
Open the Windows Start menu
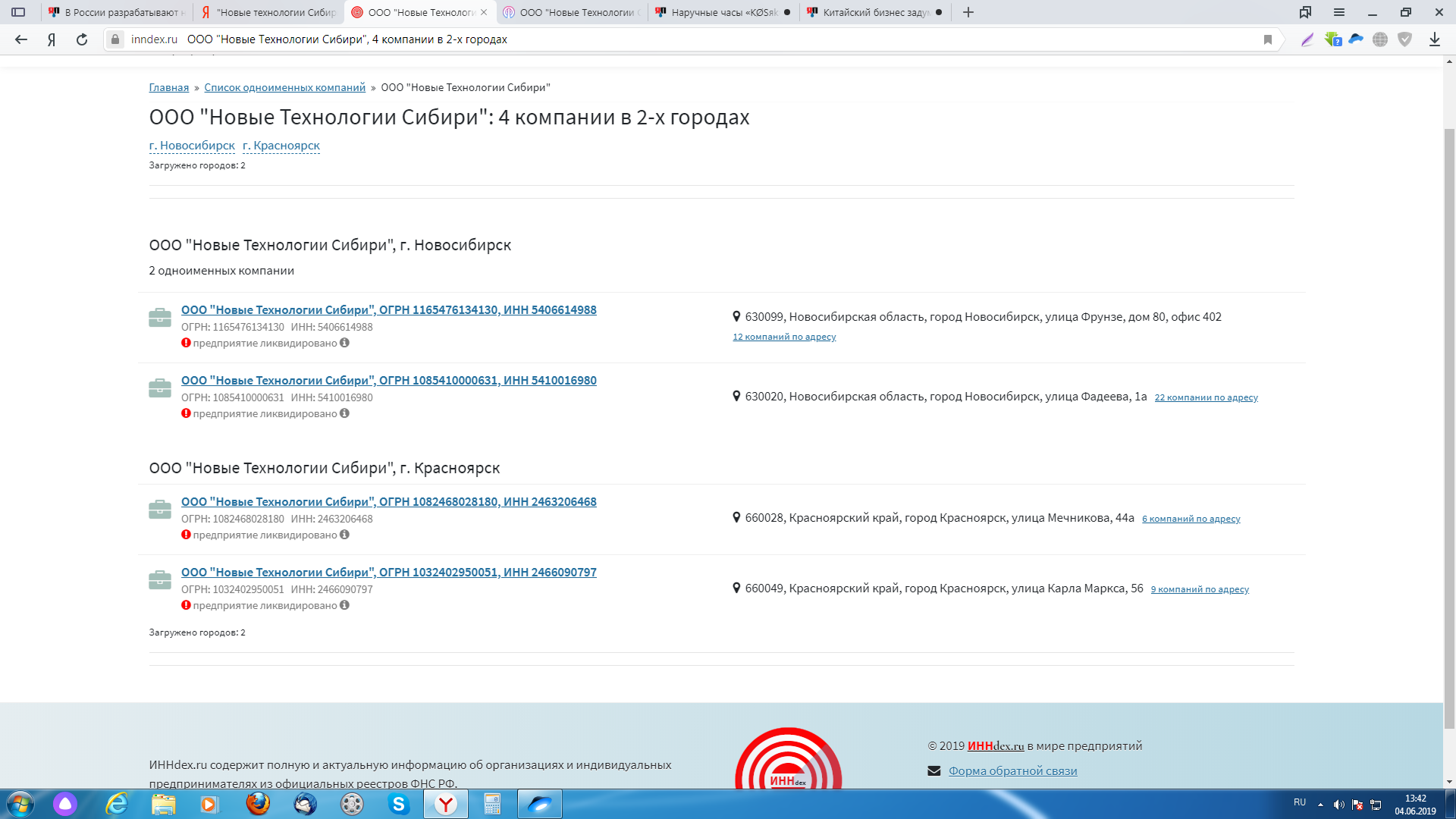[x=20, y=804]
